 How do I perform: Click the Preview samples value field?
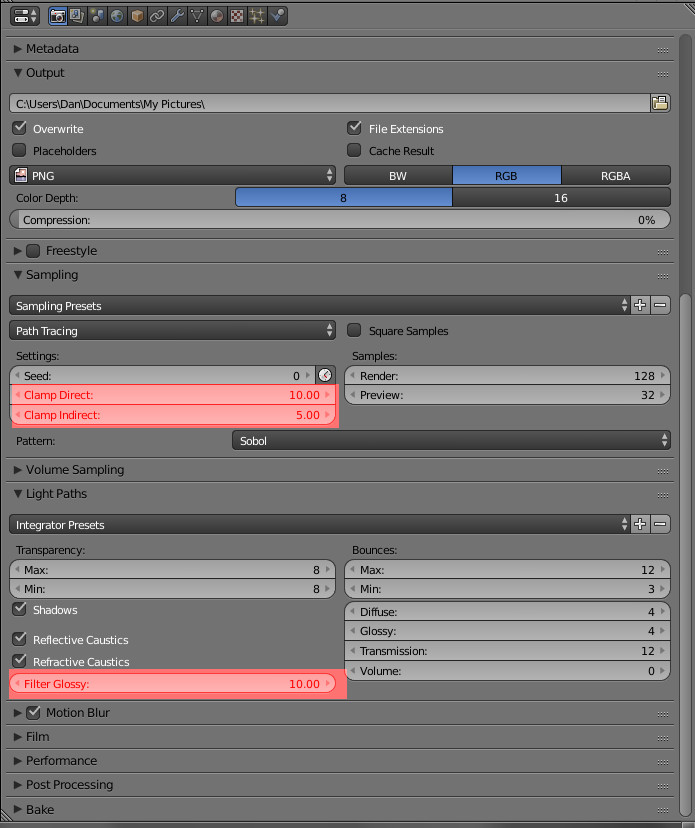click(508, 395)
